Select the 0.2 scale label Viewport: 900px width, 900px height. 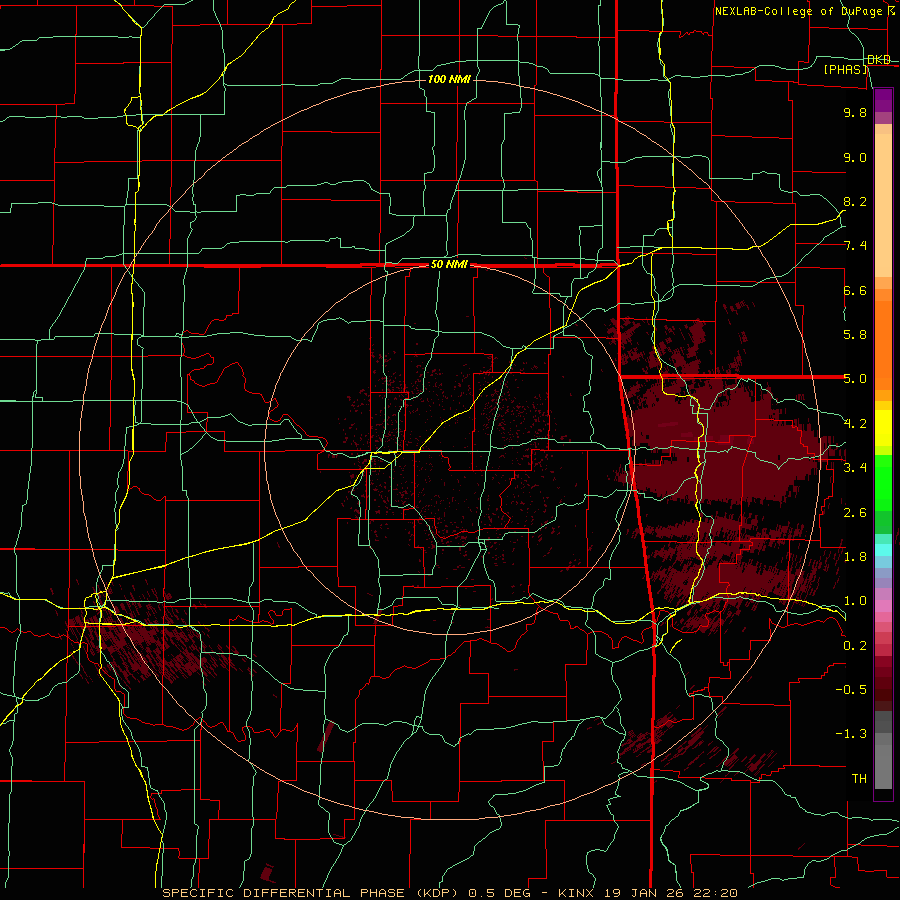point(855,646)
